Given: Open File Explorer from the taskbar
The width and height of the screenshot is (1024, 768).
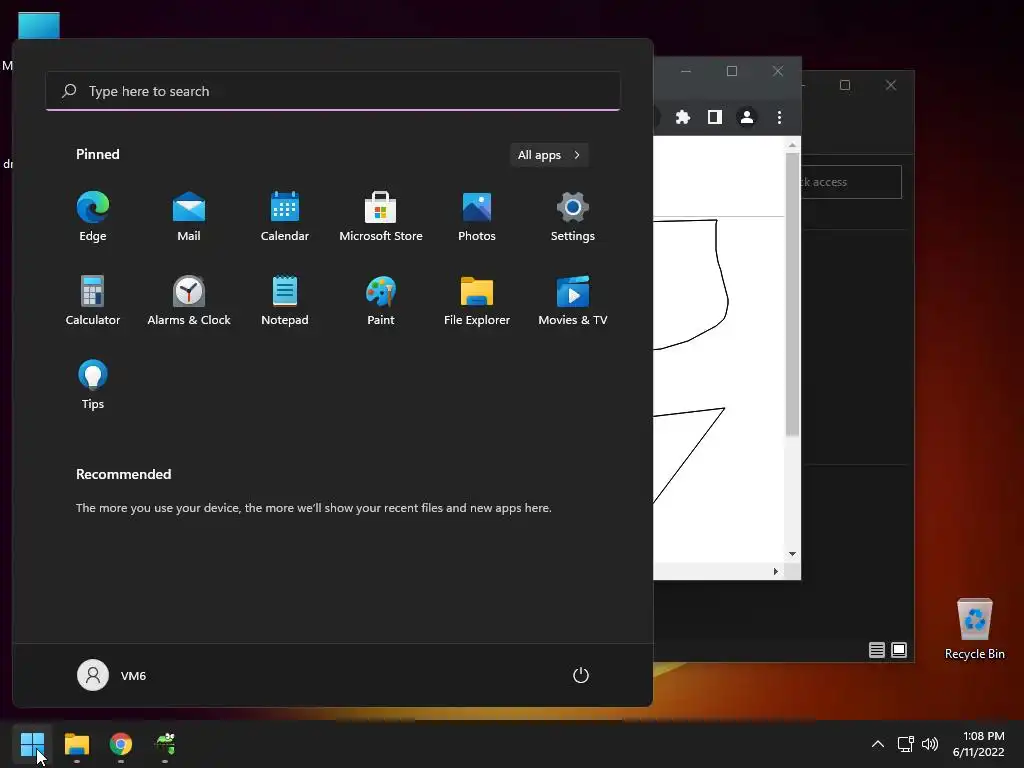Looking at the screenshot, I should point(76,744).
